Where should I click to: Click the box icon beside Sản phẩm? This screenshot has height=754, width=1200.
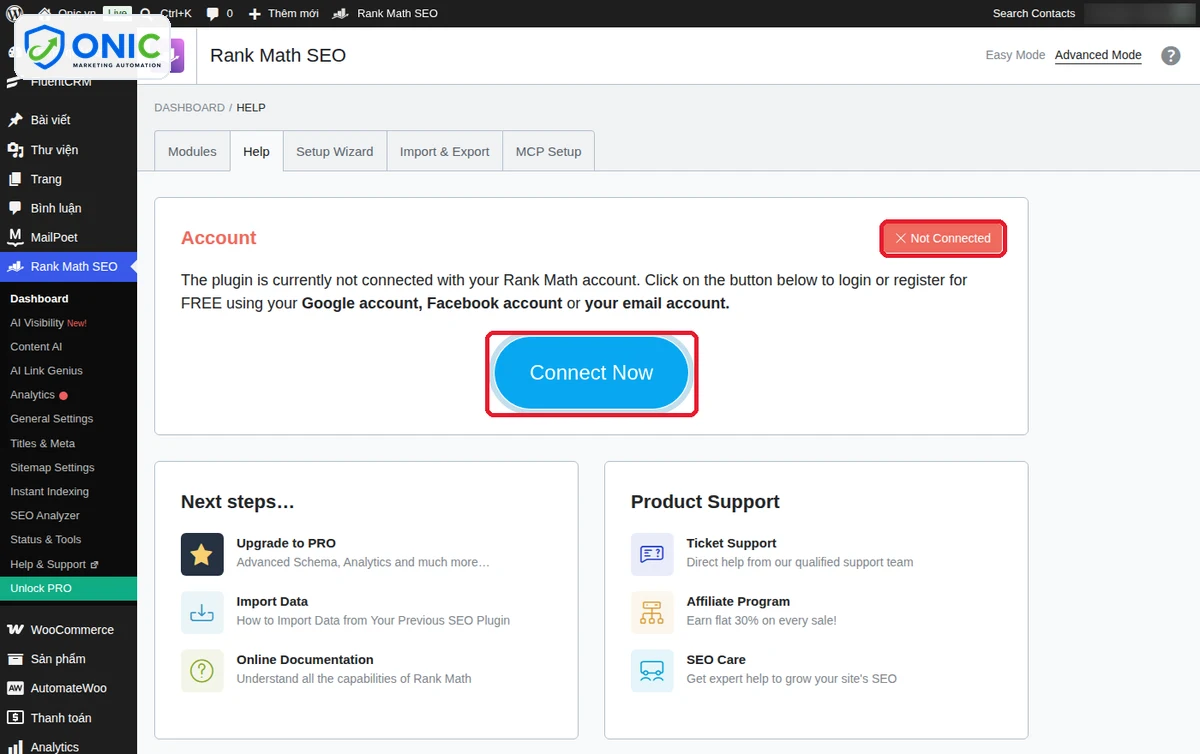click(x=15, y=659)
